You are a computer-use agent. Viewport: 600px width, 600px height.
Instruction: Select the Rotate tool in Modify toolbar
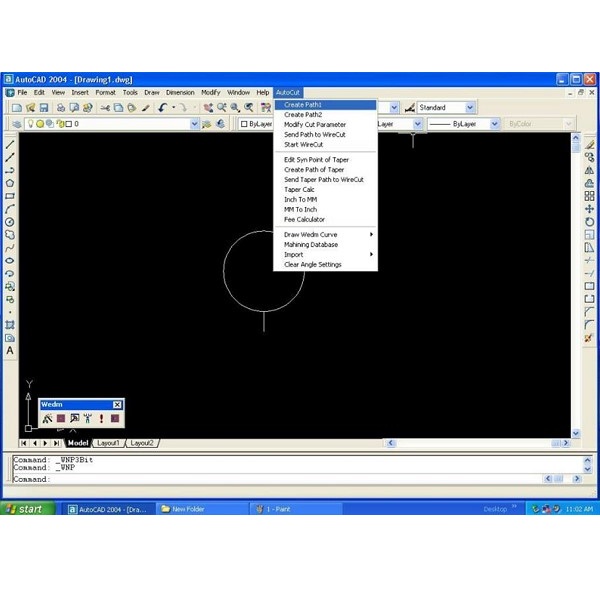[589, 222]
